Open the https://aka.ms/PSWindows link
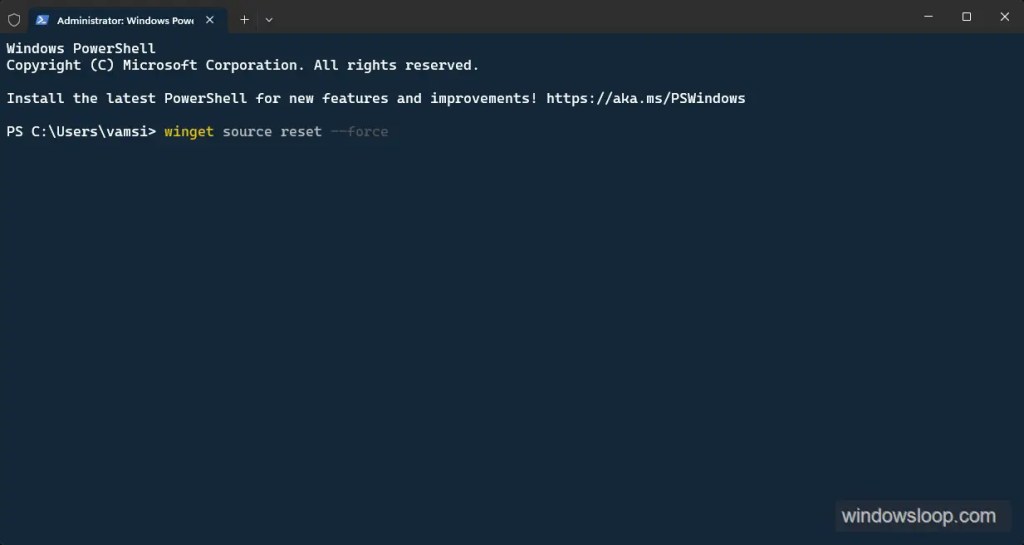 click(x=645, y=99)
